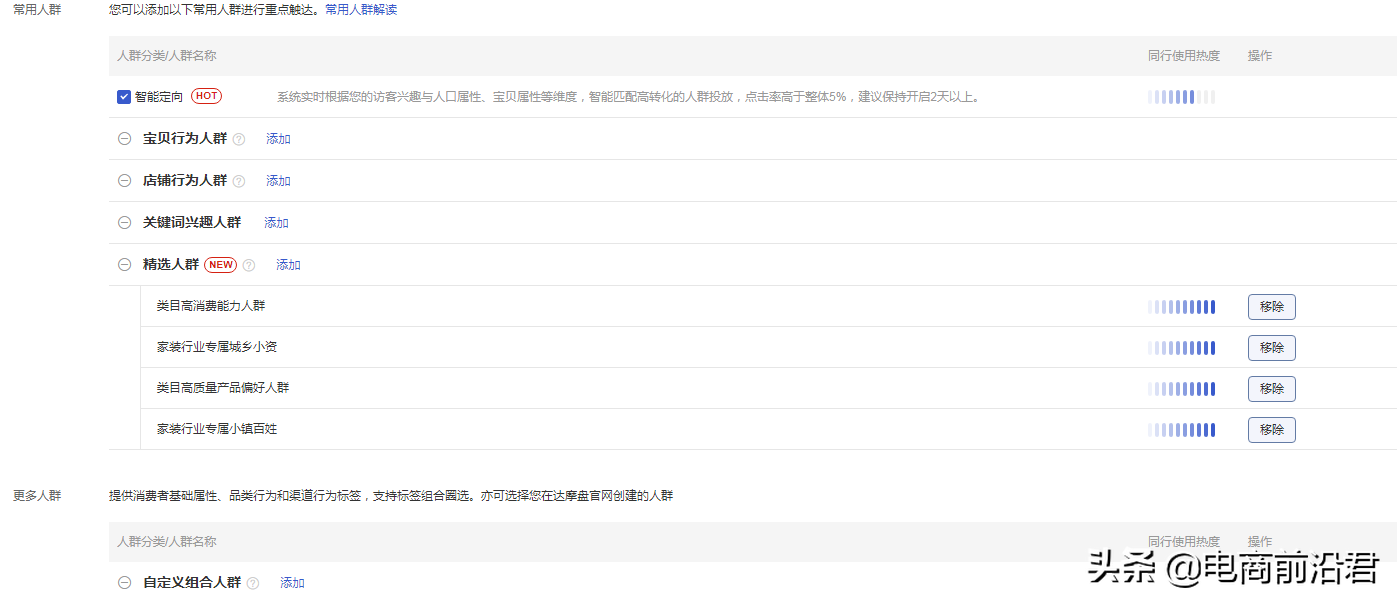Open the 常用人群解读 link
Image resolution: width=1397 pixels, height=603 pixels.
(x=359, y=10)
